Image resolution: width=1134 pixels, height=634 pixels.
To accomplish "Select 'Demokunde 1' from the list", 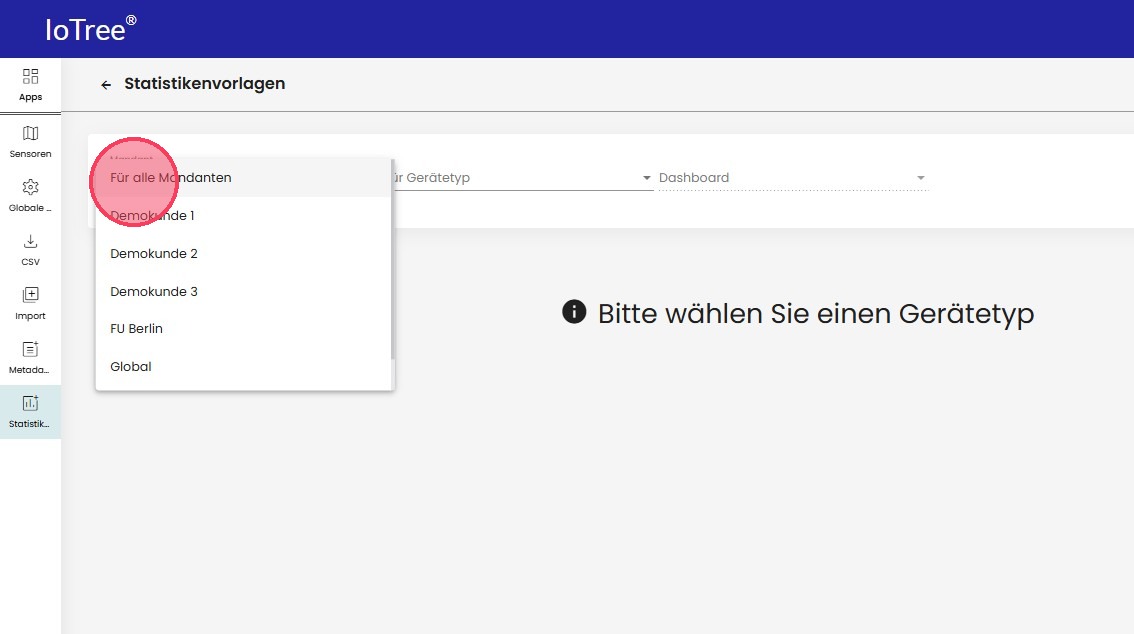I will [153, 216].
